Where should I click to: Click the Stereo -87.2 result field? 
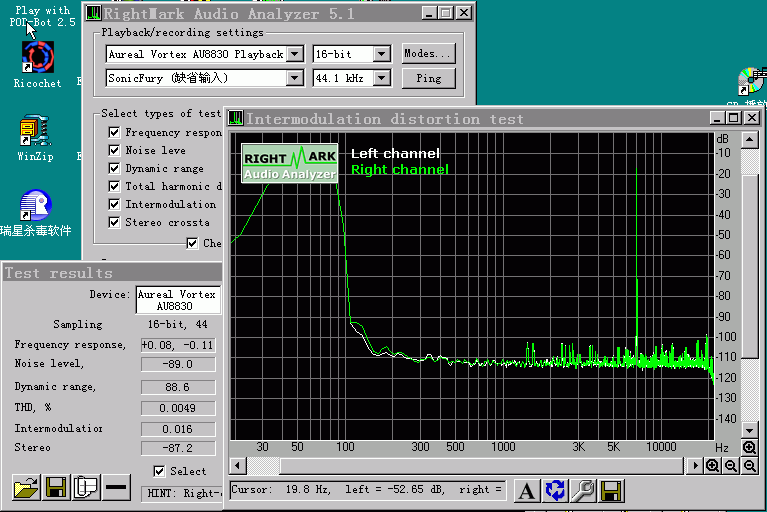coord(178,448)
